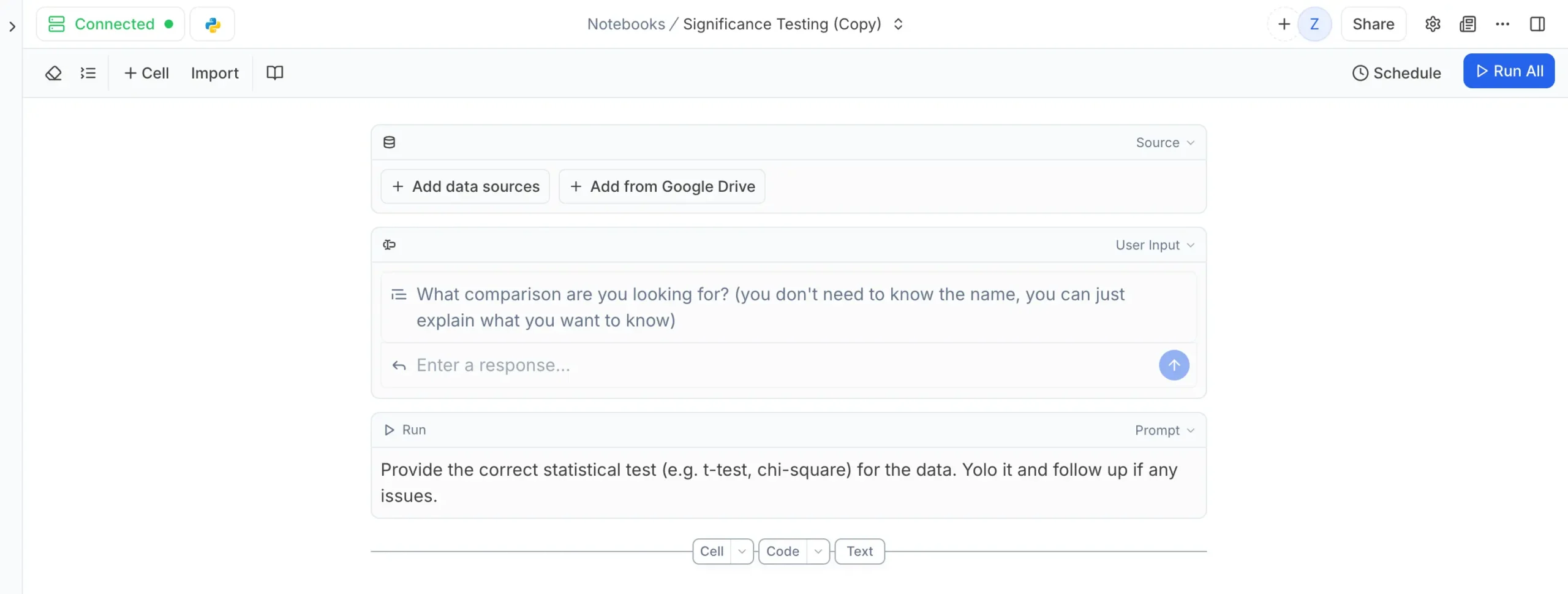This screenshot has width=1568, height=594.
Task: Open the book documentation icon
Action: point(274,73)
